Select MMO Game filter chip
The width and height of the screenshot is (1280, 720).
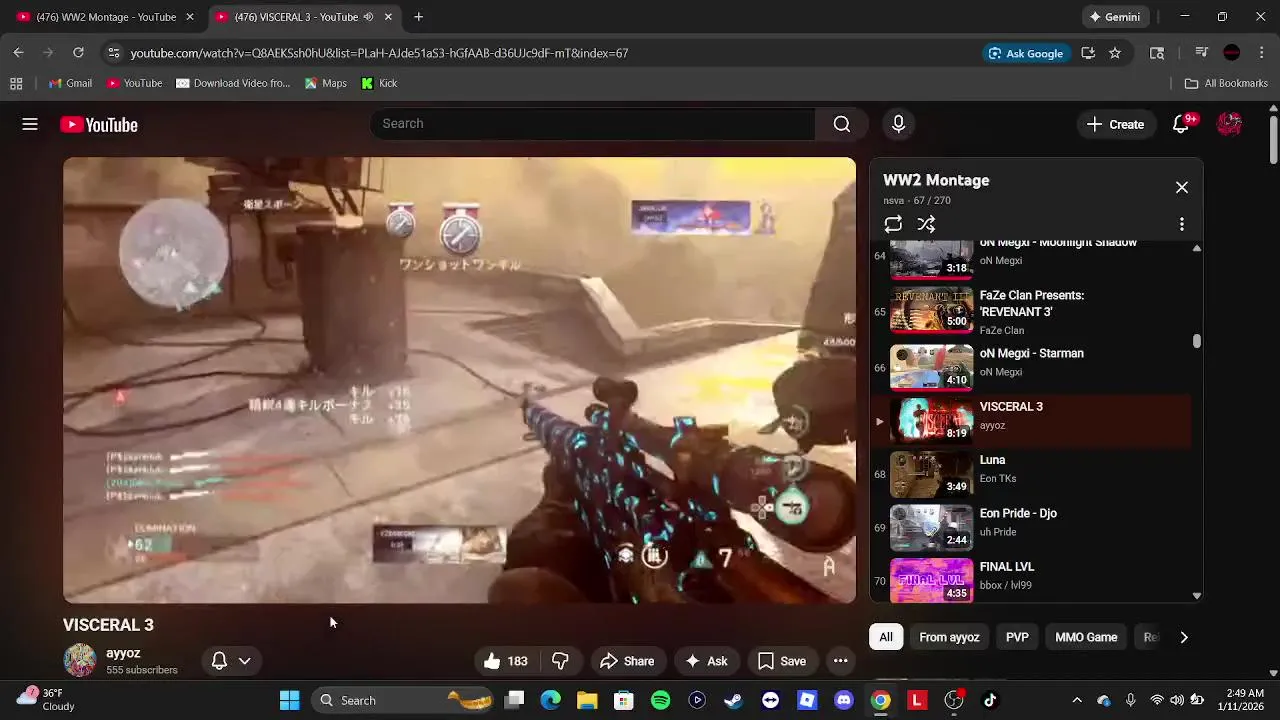pos(1086,637)
